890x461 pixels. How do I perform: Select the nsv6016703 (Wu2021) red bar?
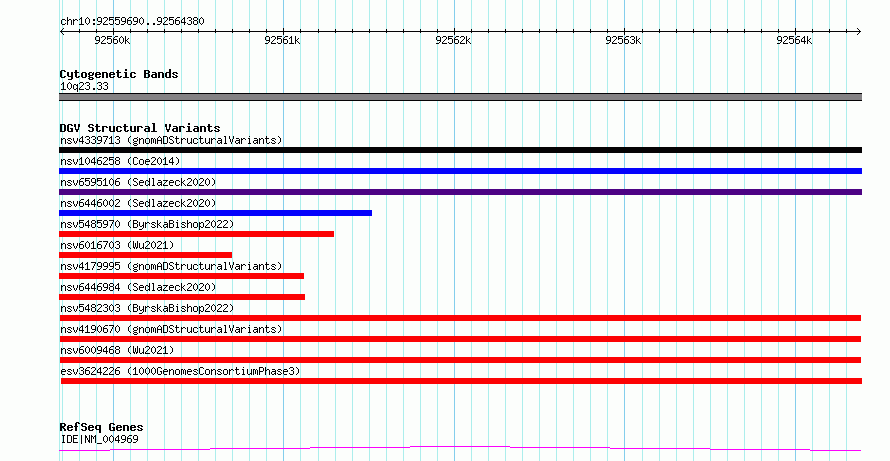145,255
